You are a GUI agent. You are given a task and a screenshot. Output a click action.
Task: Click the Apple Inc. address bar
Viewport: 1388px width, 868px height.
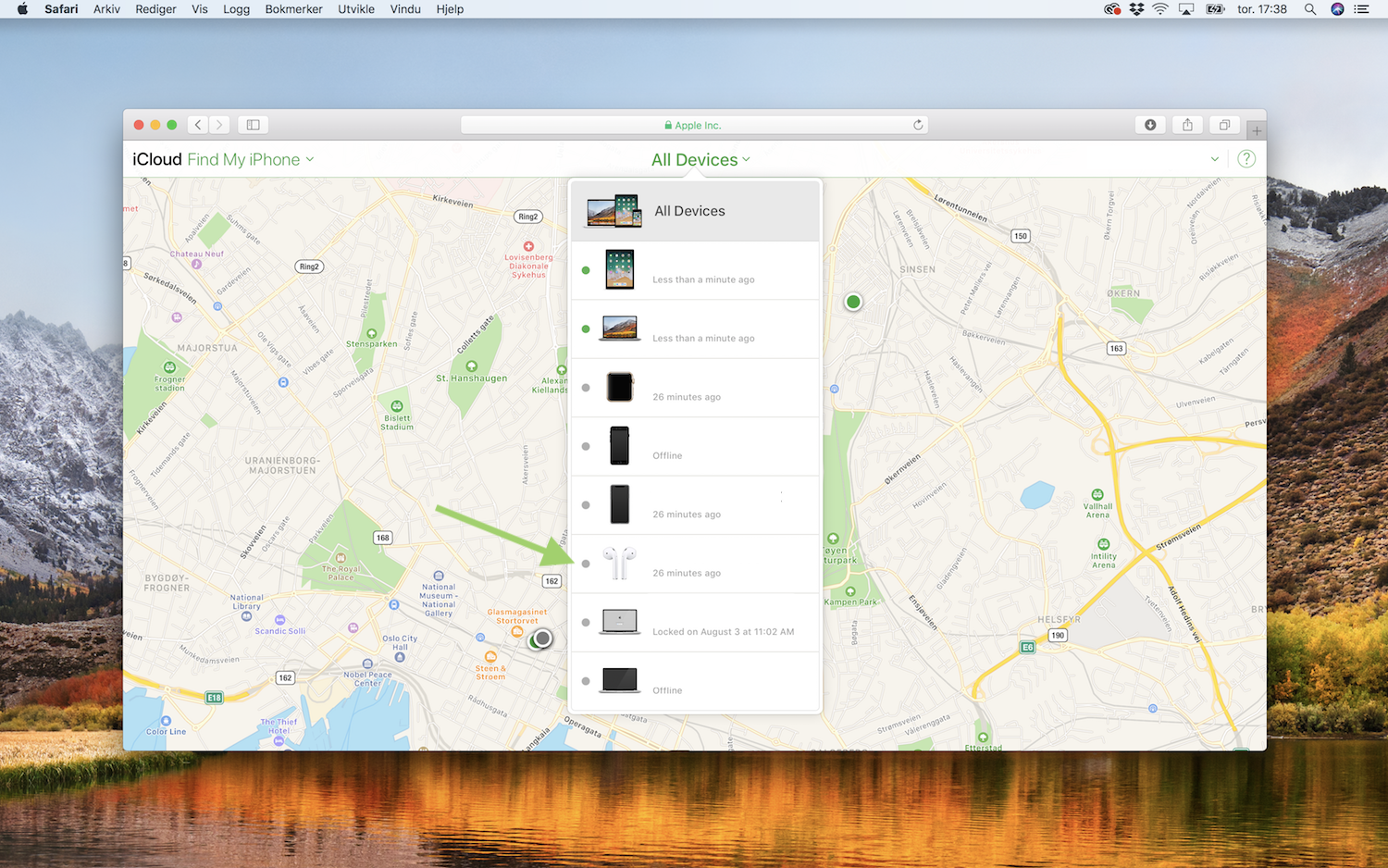pyautogui.click(x=694, y=125)
